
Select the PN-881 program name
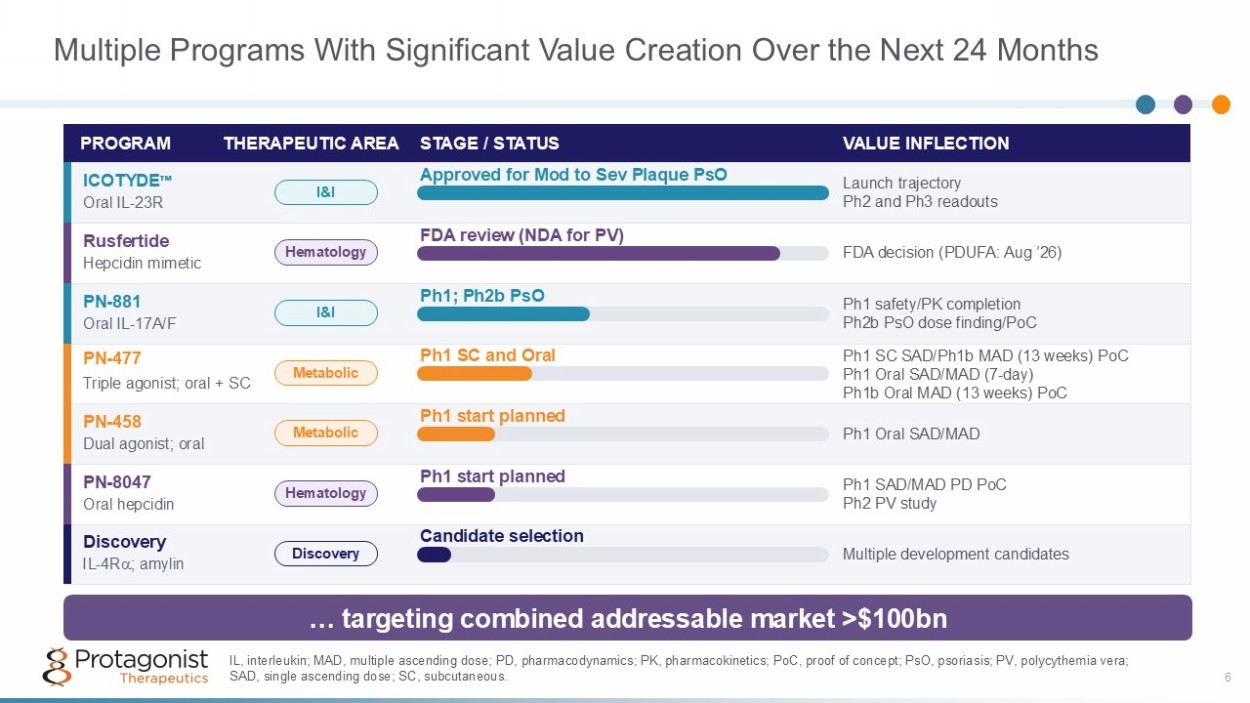112,301
